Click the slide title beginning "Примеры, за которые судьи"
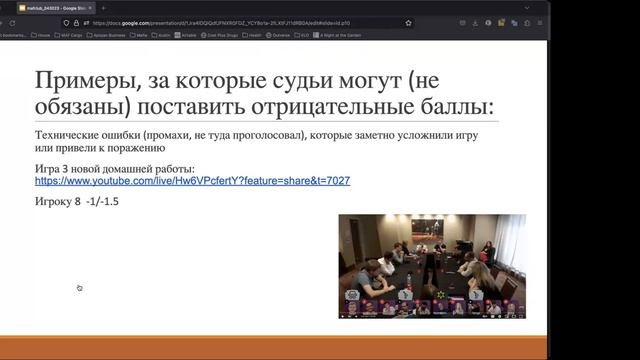640x360 pixels. (264, 93)
